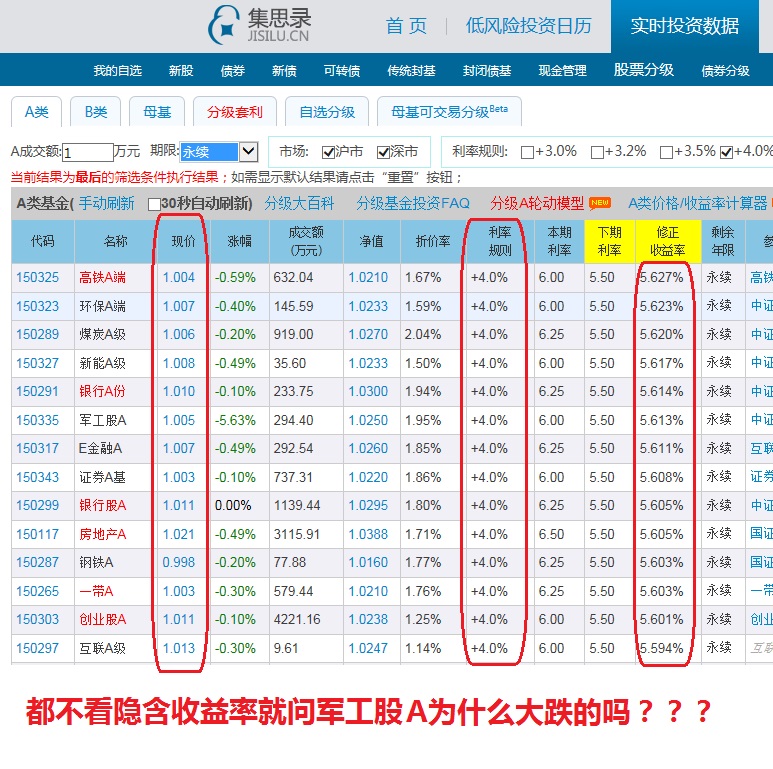Viewport: 773px width, 769px height.
Task: Select change value -5.63% in 军工股A row
Action: click(235, 420)
